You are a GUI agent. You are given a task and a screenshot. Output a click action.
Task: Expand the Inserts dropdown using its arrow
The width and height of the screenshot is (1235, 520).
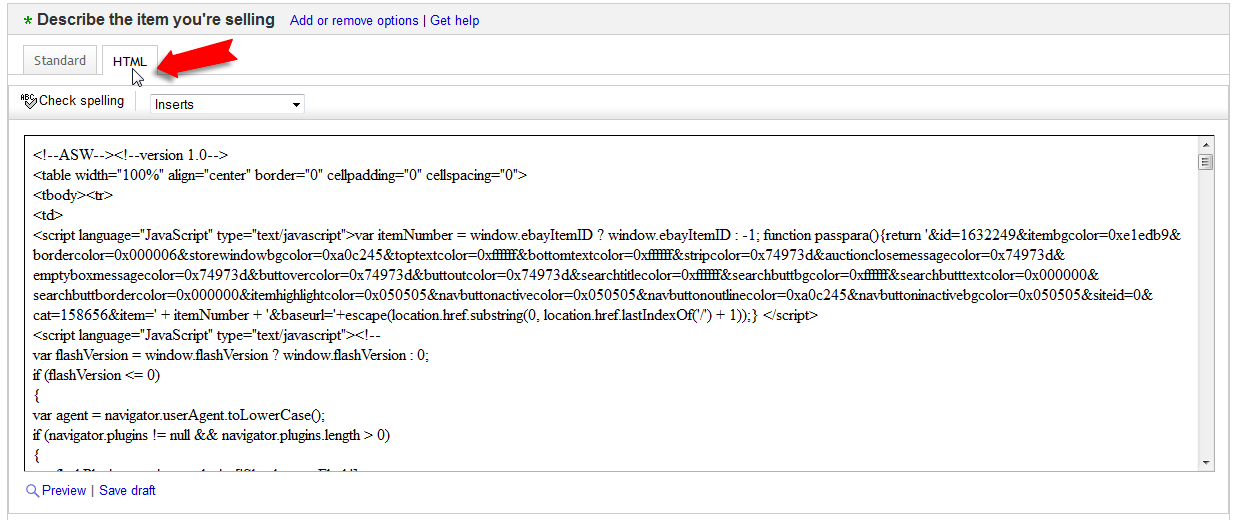coord(296,104)
